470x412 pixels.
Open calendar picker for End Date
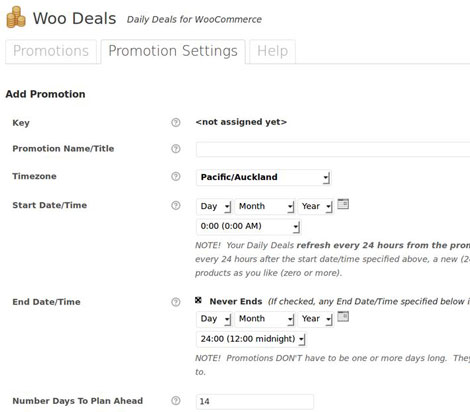click(x=343, y=316)
